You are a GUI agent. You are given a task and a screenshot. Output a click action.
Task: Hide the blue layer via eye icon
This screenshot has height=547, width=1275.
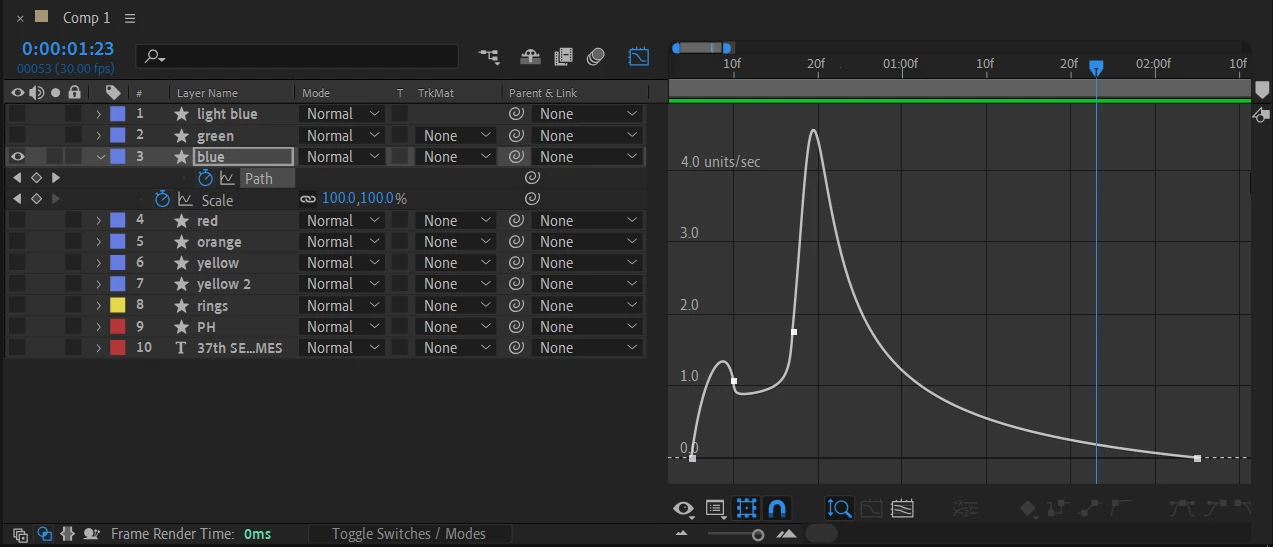click(17, 156)
